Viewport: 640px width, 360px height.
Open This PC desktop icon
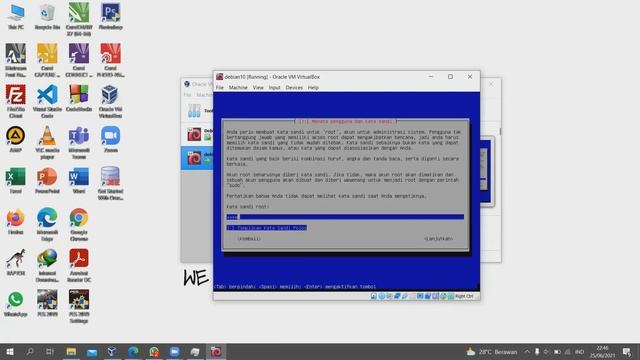16,16
